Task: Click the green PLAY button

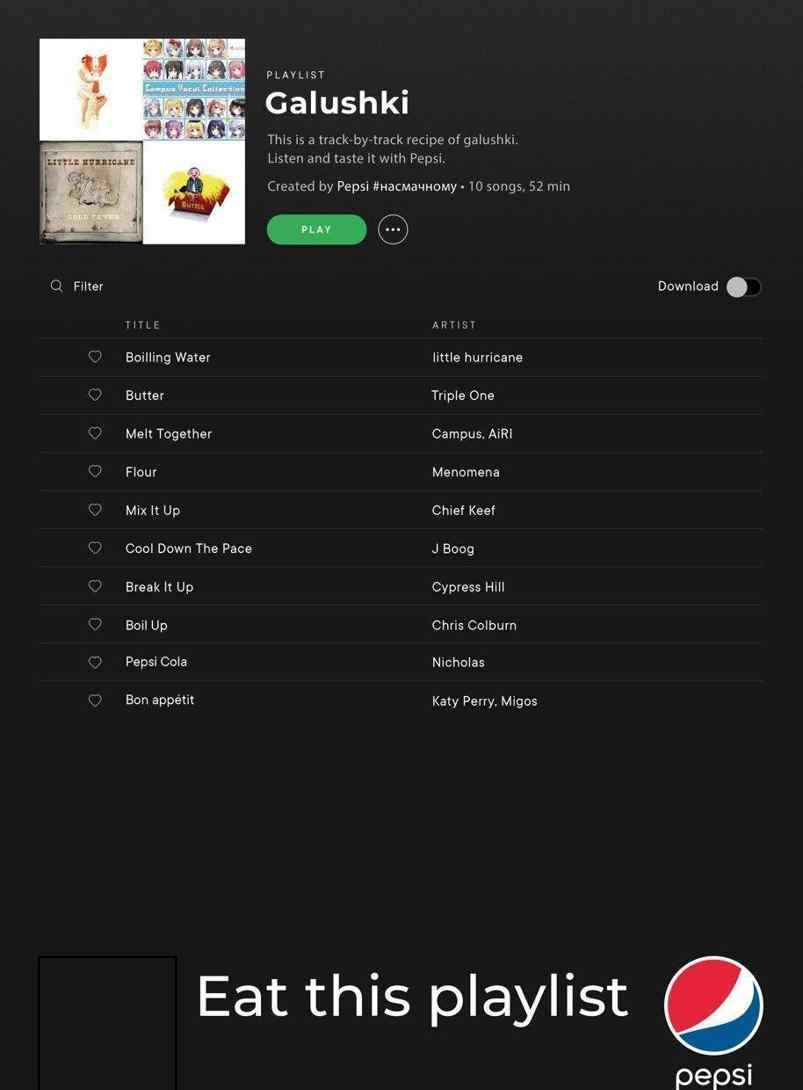Action: [316, 229]
